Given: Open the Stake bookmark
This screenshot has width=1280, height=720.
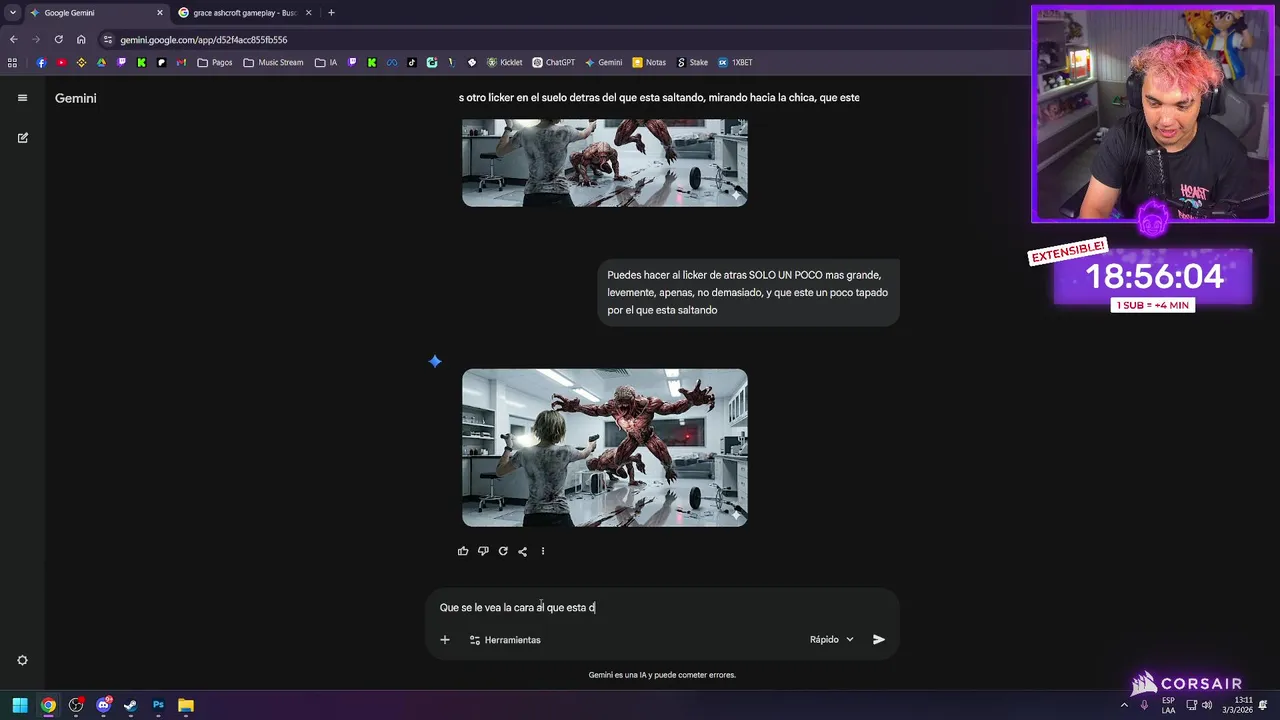Looking at the screenshot, I should pos(693,62).
